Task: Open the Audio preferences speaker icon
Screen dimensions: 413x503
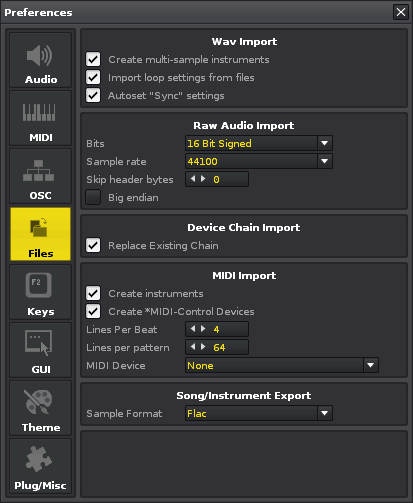Action: click(x=39, y=56)
